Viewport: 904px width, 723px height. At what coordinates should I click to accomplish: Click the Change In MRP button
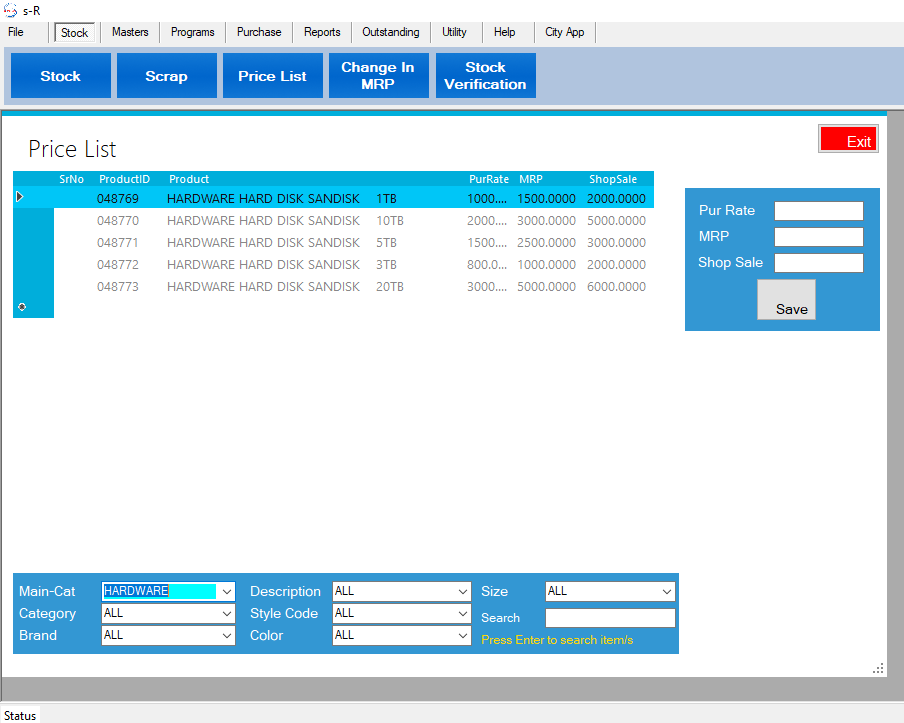377,76
